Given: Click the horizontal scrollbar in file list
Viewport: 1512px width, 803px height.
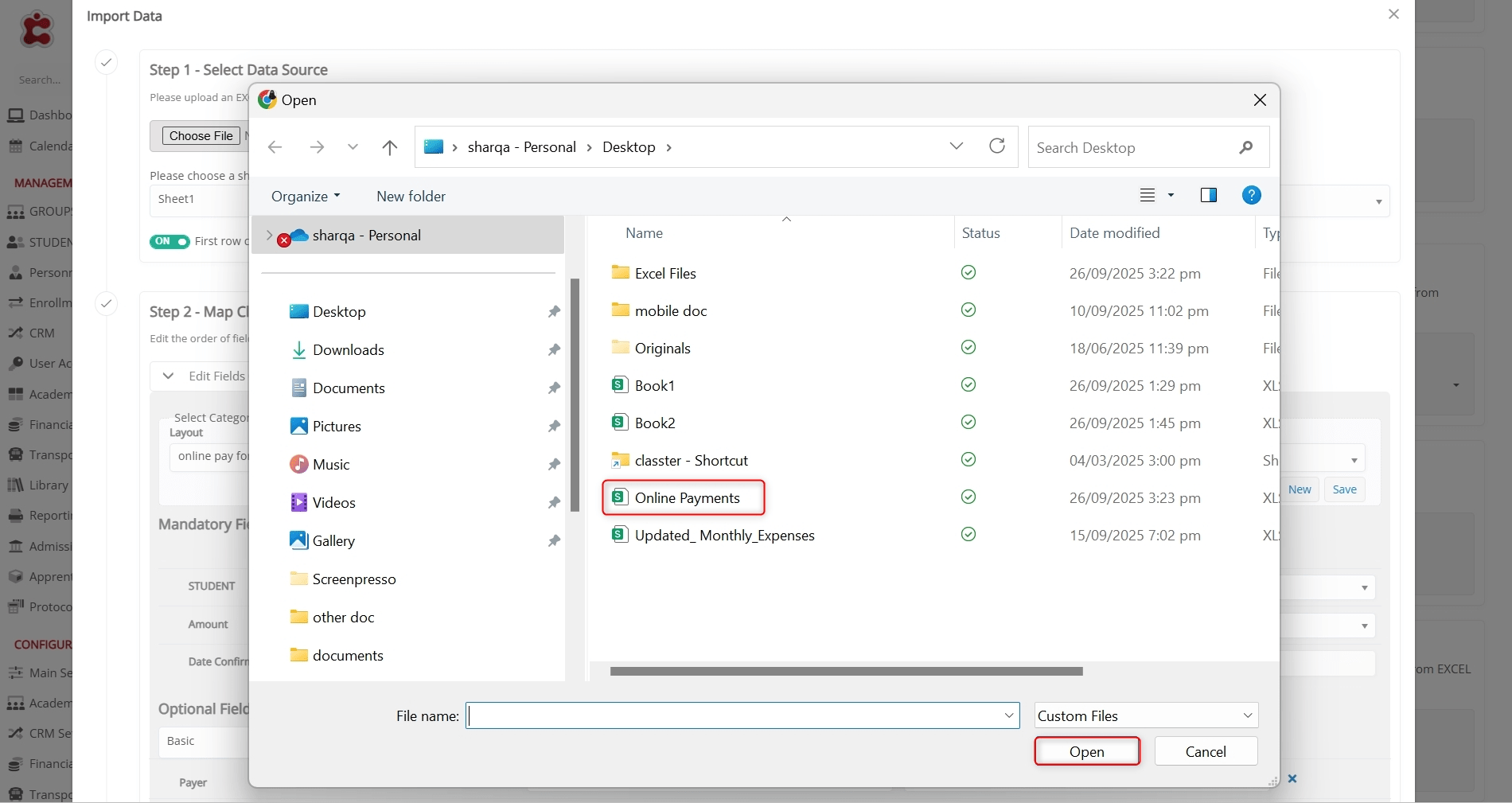Looking at the screenshot, I should pyautogui.click(x=845, y=672).
